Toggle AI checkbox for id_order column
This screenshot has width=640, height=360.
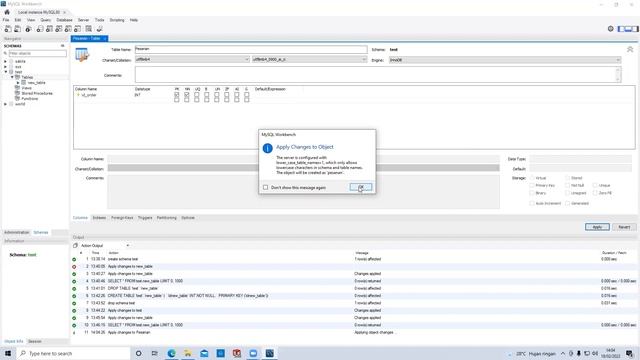pos(237,95)
